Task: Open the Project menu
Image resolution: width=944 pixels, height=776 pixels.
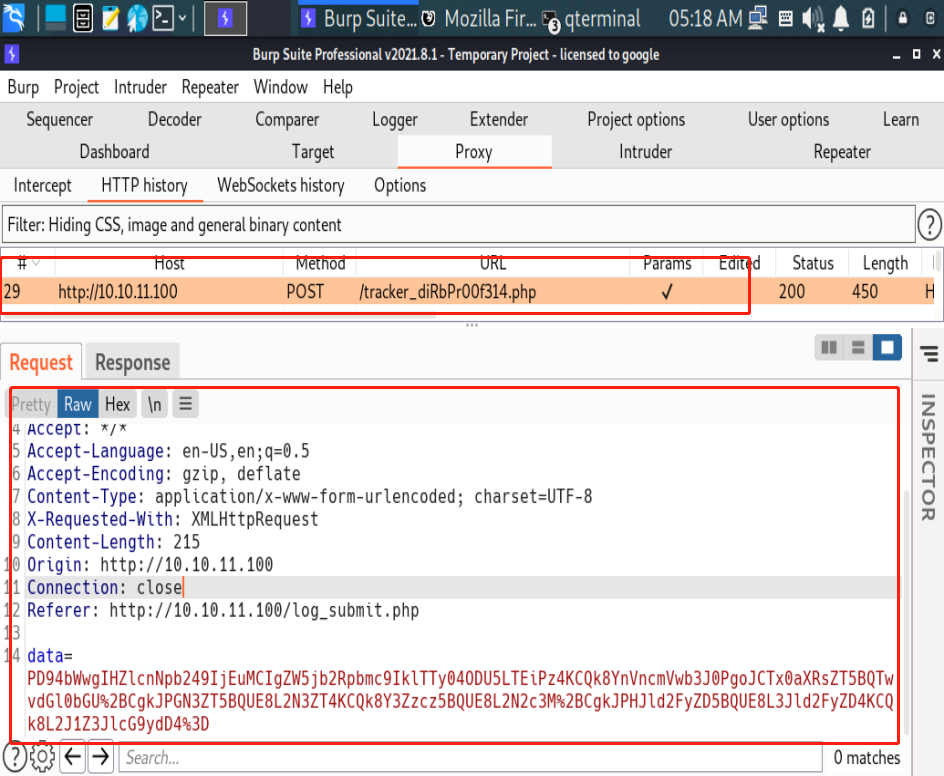Action: (x=76, y=87)
